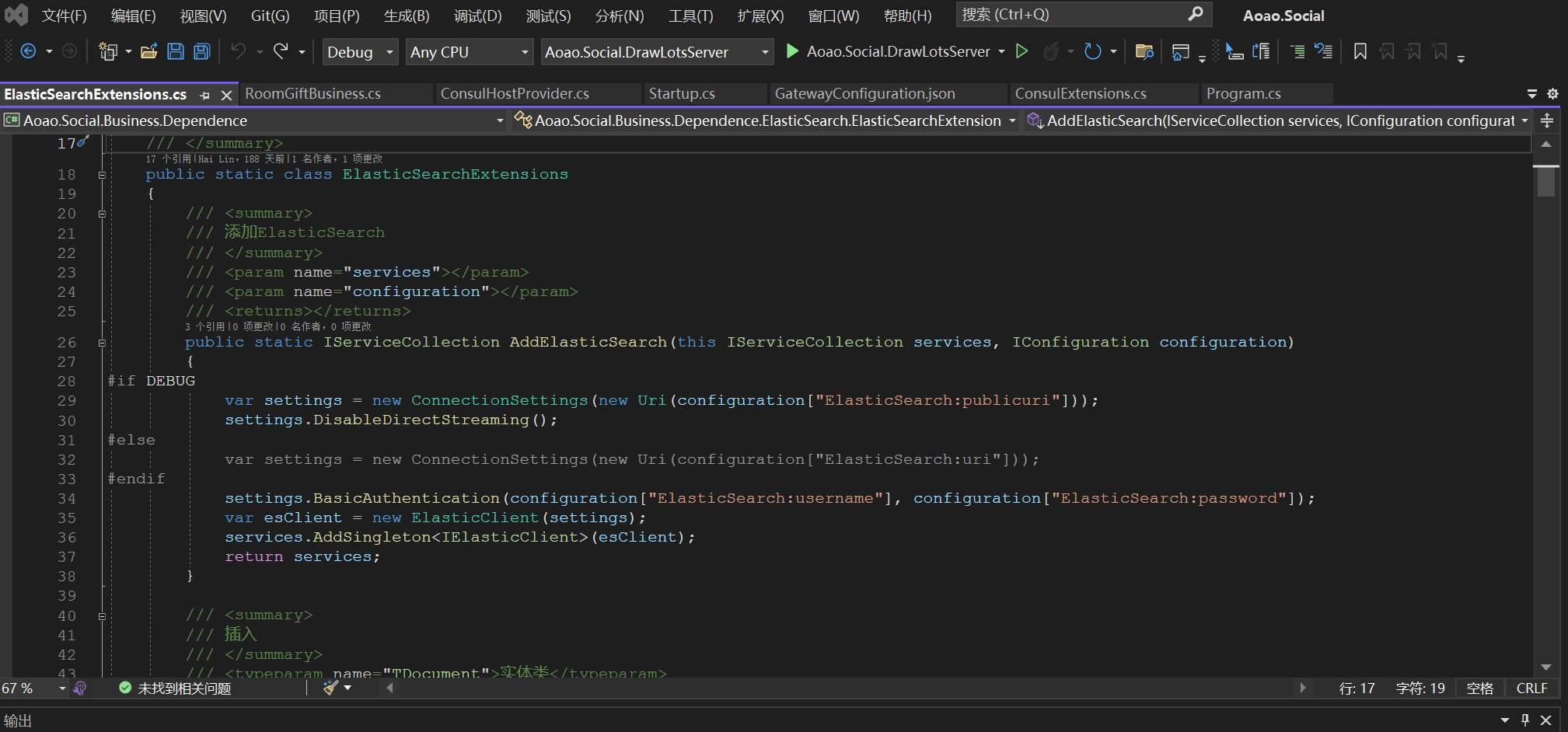Click the horizontal scrollbar right arrow
The height and width of the screenshot is (732, 1568).
[1303, 688]
